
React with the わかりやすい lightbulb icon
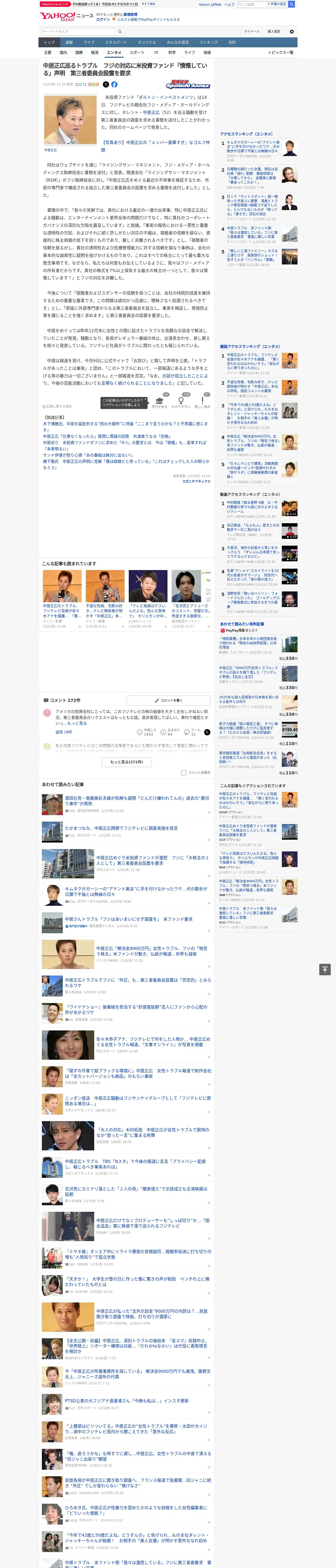point(181,401)
